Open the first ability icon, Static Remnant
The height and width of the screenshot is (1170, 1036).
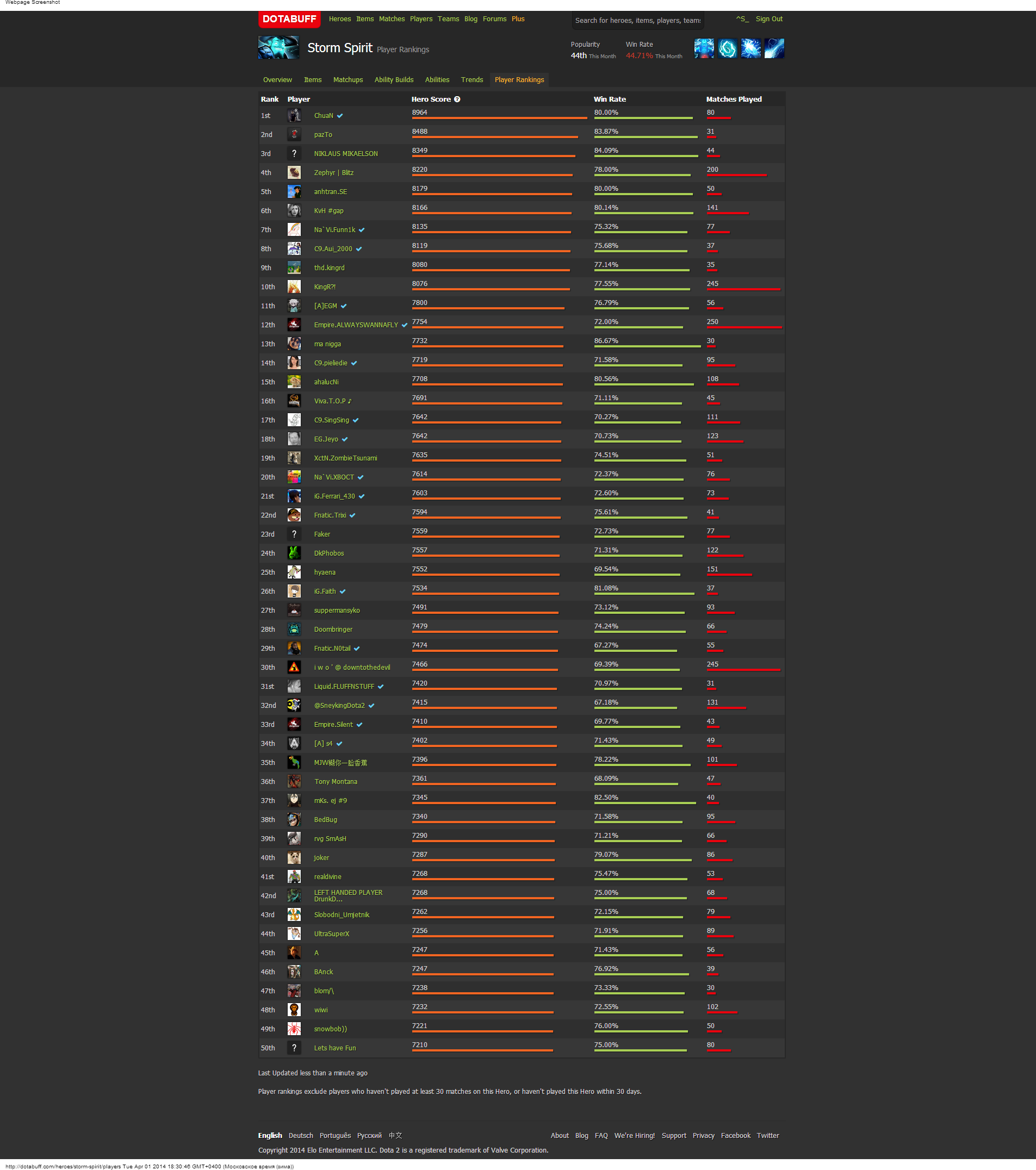704,48
